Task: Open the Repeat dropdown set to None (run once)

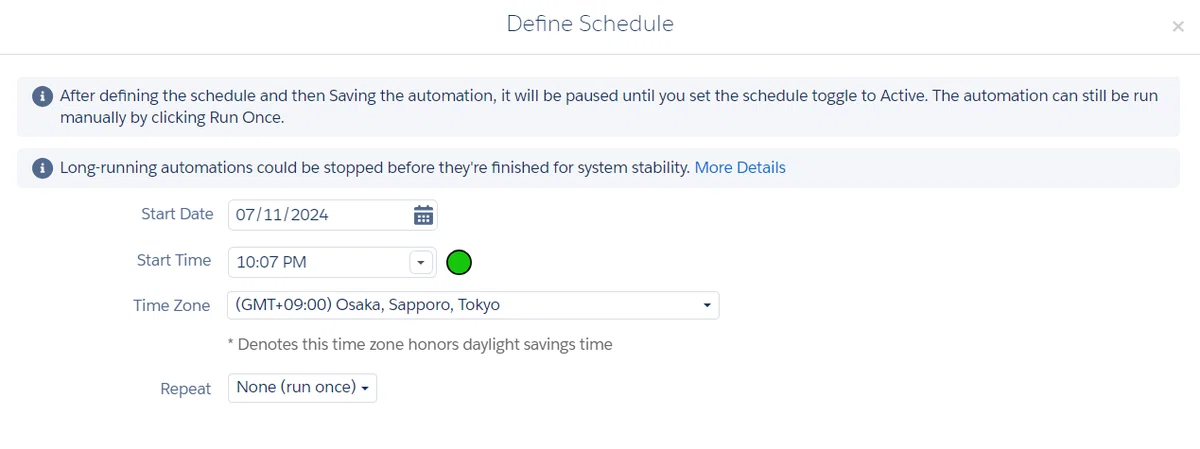Action: [302, 388]
